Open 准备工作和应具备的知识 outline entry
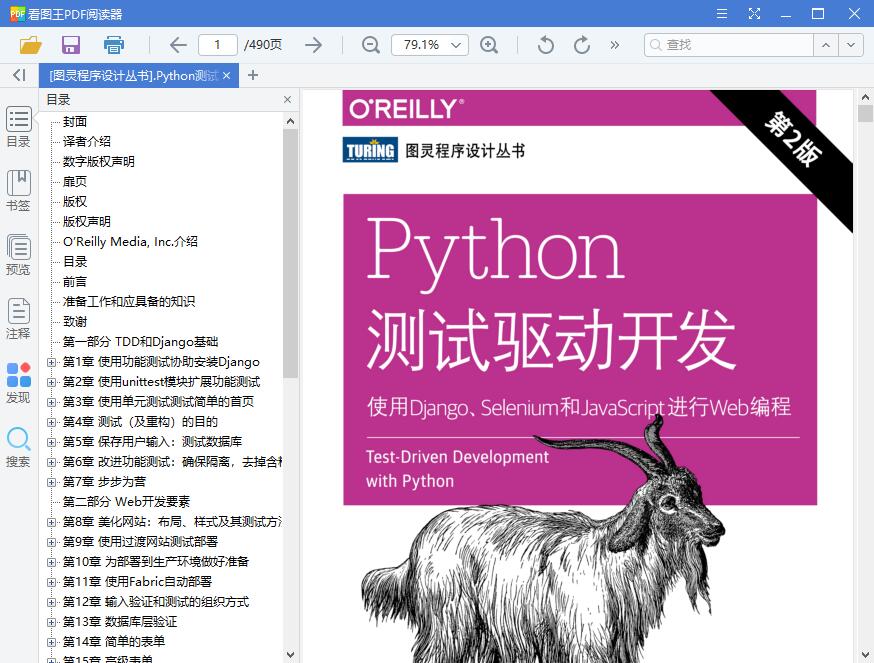Viewport: 874px width, 663px height. pos(129,302)
